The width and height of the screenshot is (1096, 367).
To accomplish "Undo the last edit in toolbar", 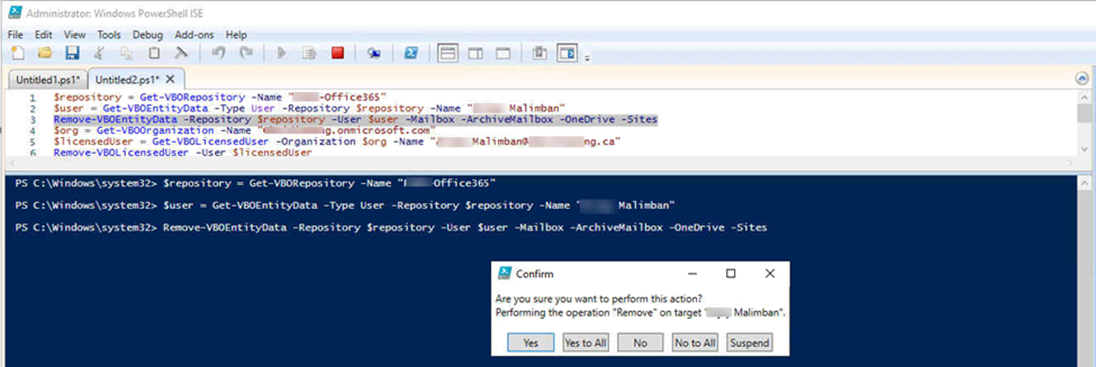I will pos(219,53).
